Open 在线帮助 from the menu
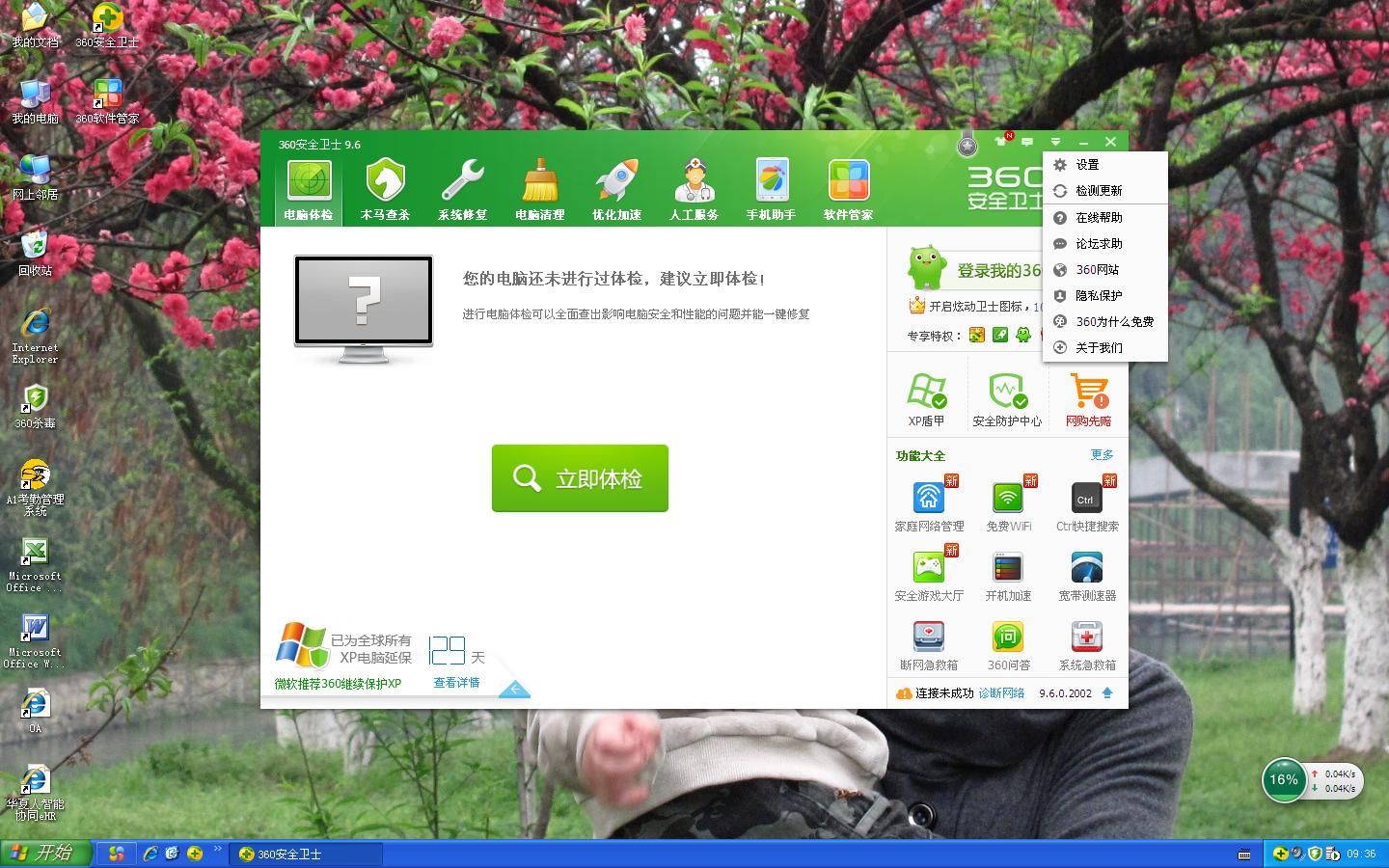The image size is (1389, 868). (x=1105, y=218)
